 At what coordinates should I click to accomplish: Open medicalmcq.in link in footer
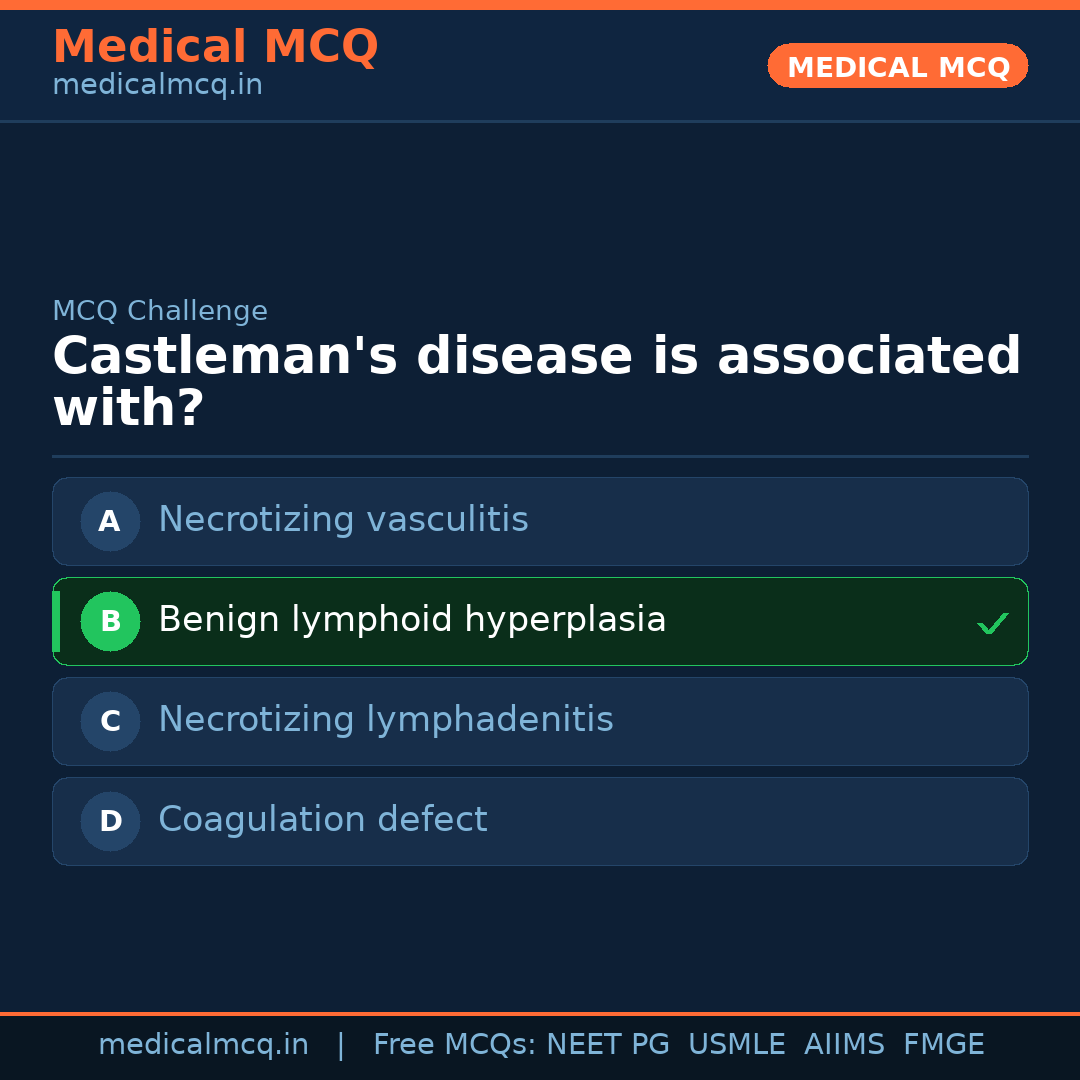[x=203, y=1045]
